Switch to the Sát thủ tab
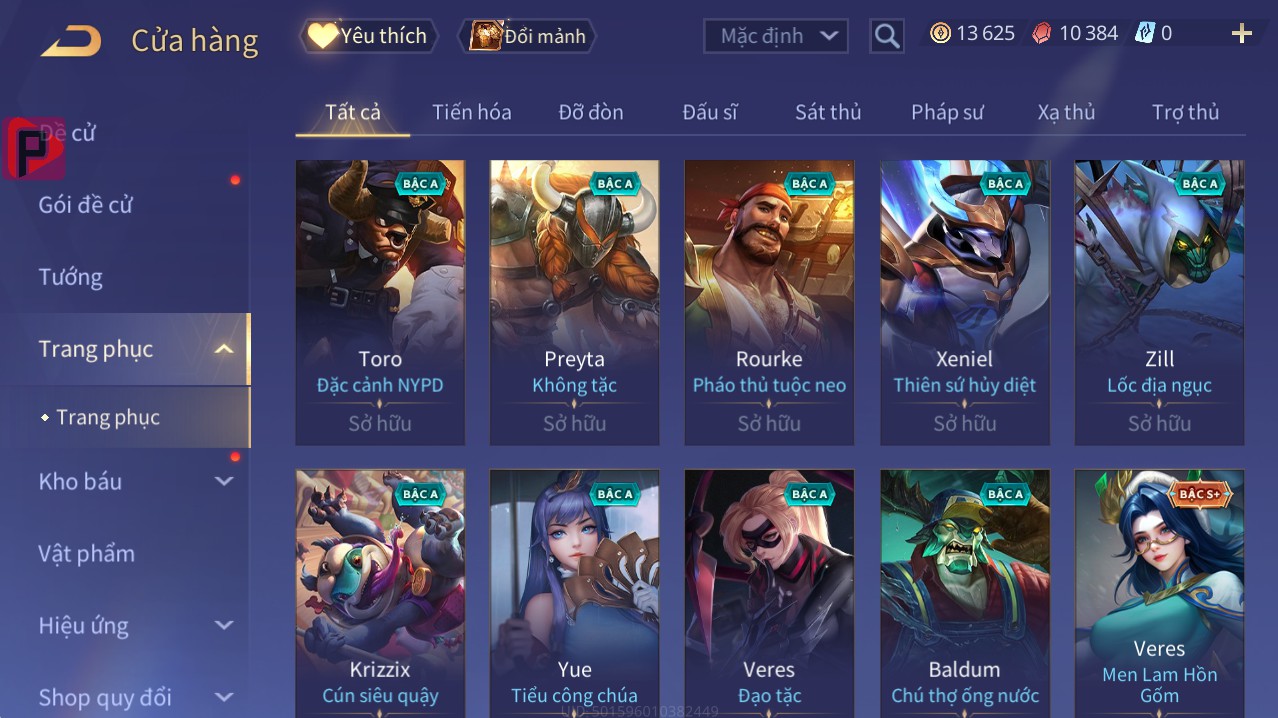1278x718 pixels. [828, 112]
